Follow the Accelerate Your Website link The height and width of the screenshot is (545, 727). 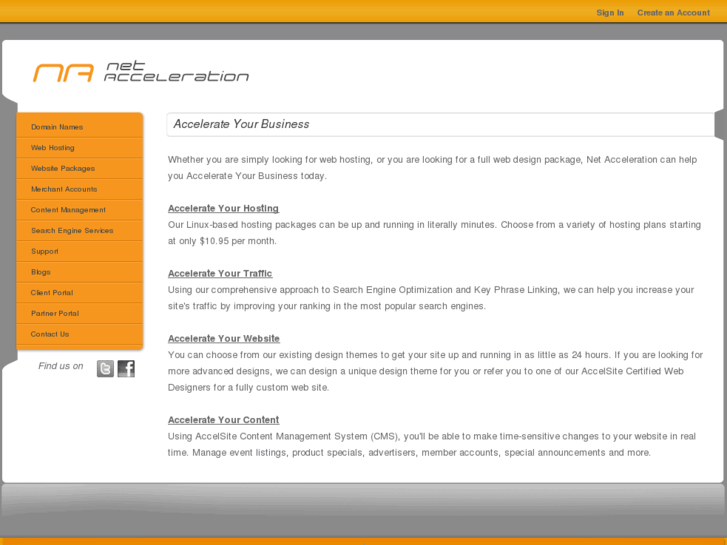click(224, 339)
